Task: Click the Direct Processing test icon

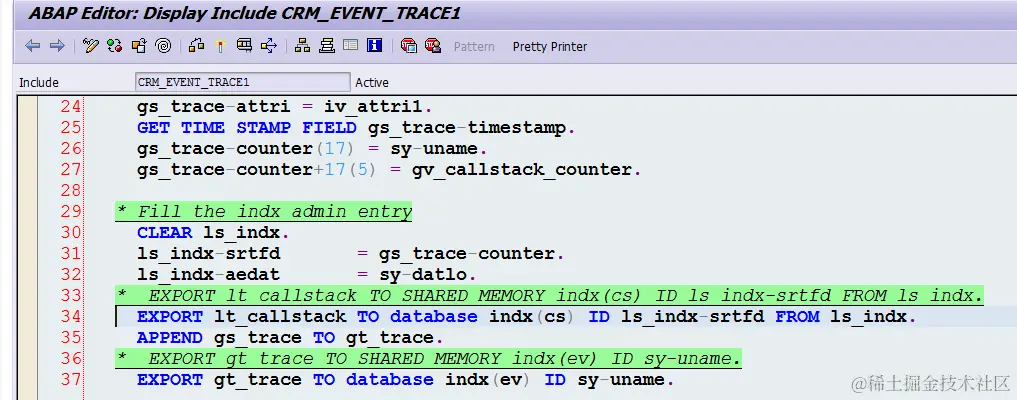Action: (x=244, y=46)
